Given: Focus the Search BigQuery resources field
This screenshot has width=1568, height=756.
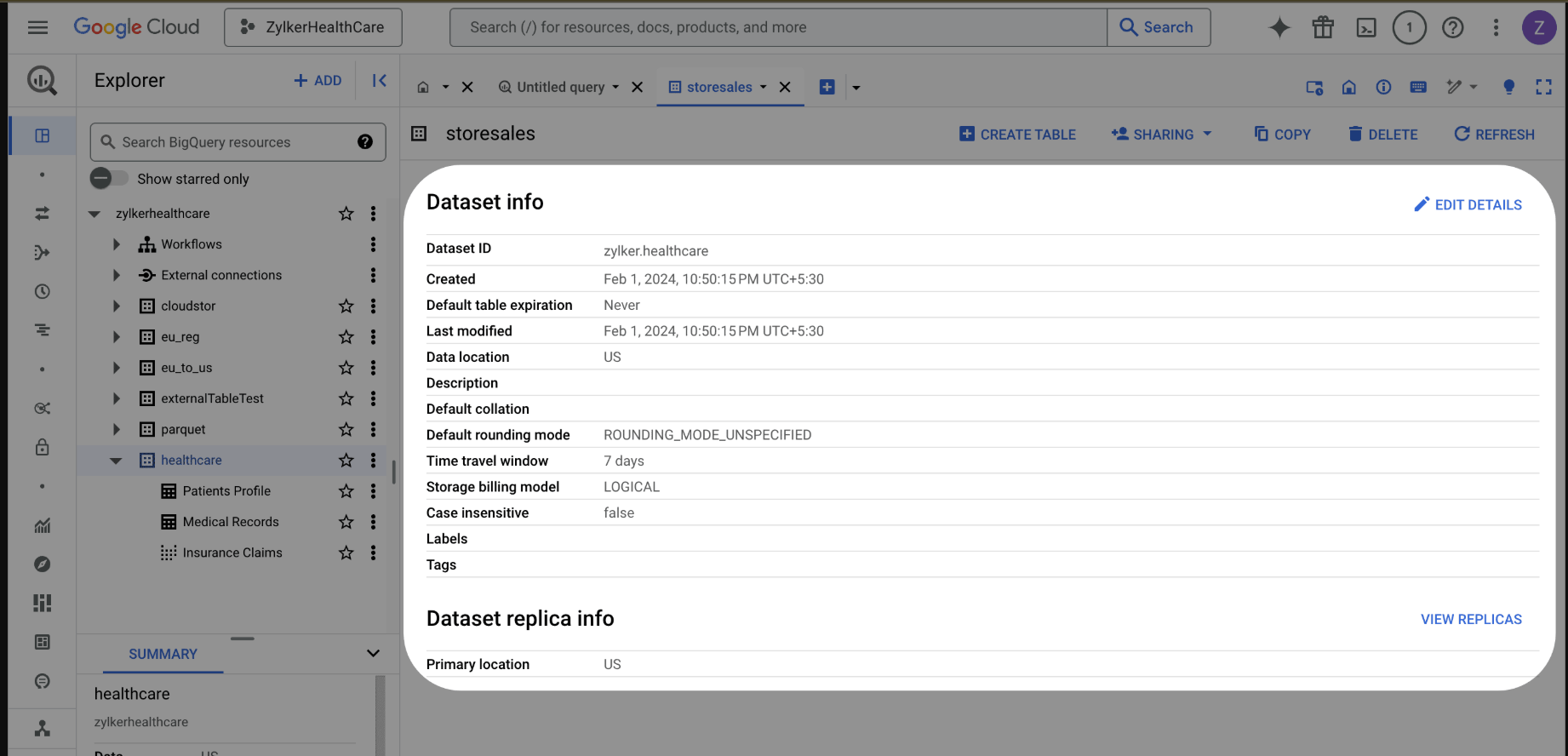Looking at the screenshot, I should [230, 142].
